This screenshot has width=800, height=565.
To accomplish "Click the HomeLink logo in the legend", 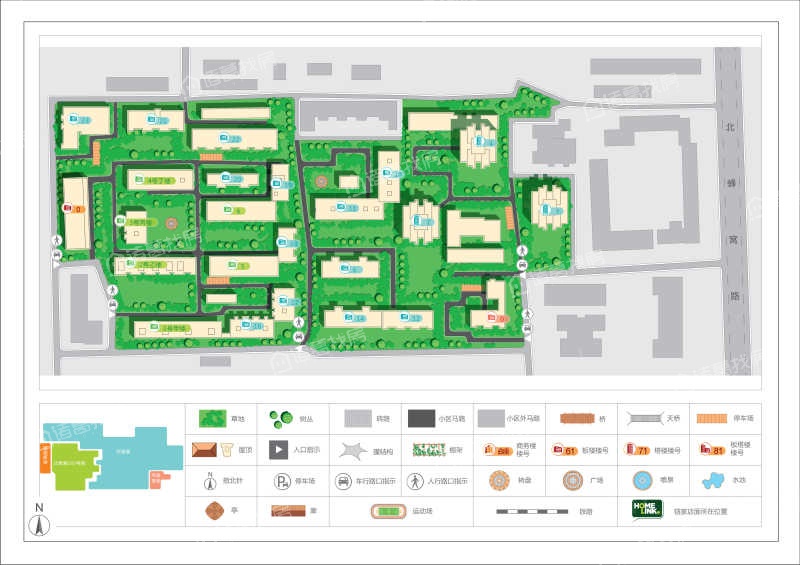I will pyautogui.click(x=647, y=509).
